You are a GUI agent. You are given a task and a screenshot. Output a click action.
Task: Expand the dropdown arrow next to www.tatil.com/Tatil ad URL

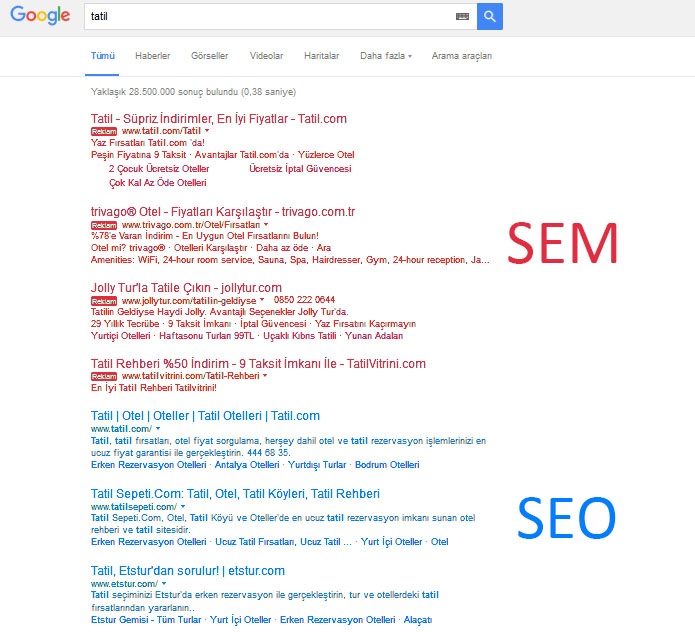[207, 131]
